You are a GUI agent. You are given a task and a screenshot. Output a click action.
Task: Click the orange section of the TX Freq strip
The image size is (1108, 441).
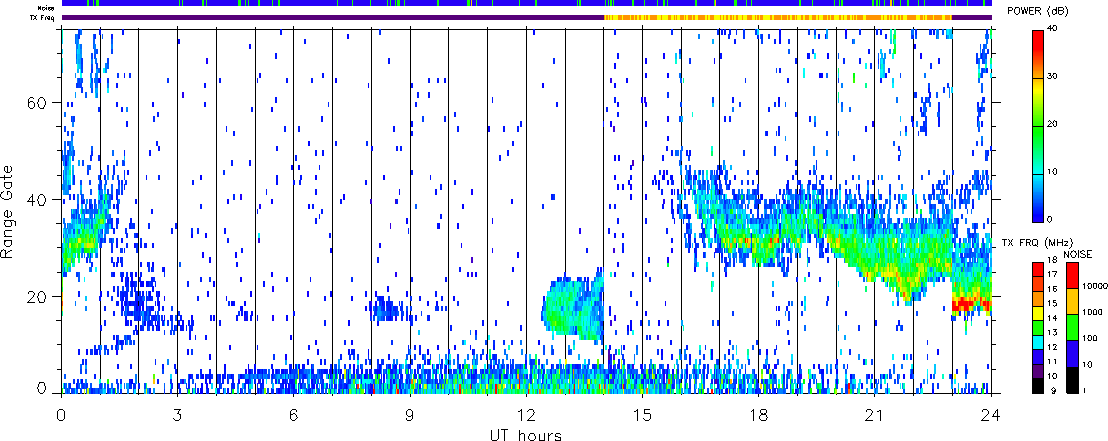[x=777, y=17]
